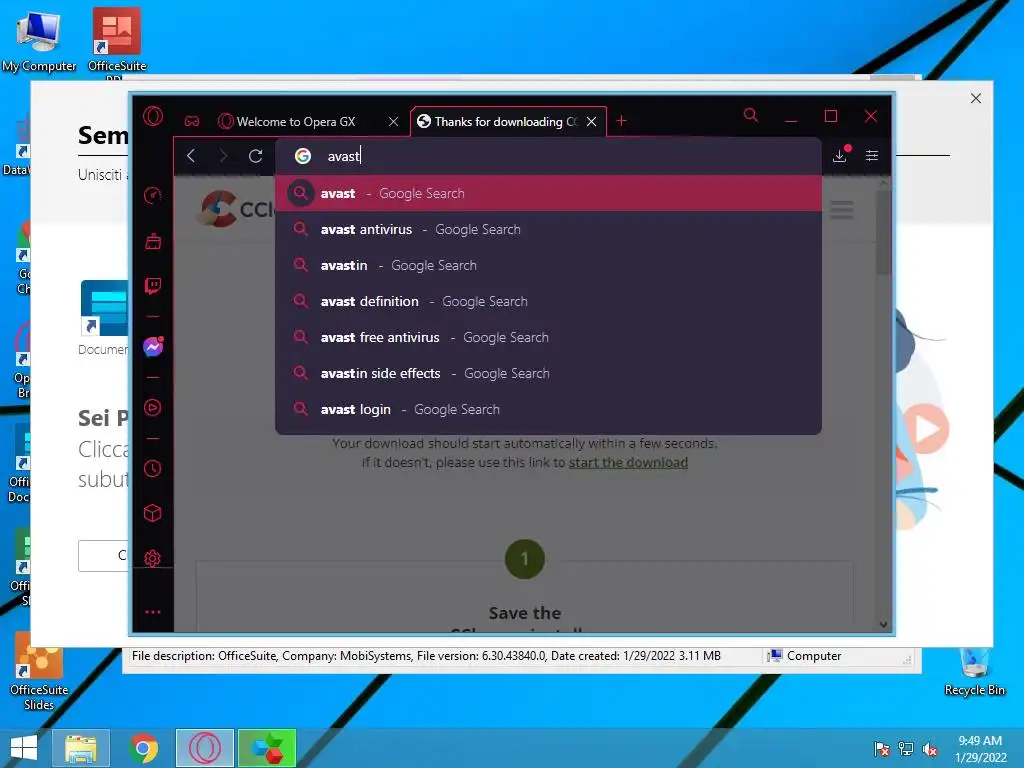This screenshot has width=1024, height=768.
Task: Select the OfficeSuite PDF desktop shortcut
Action: tap(117, 41)
